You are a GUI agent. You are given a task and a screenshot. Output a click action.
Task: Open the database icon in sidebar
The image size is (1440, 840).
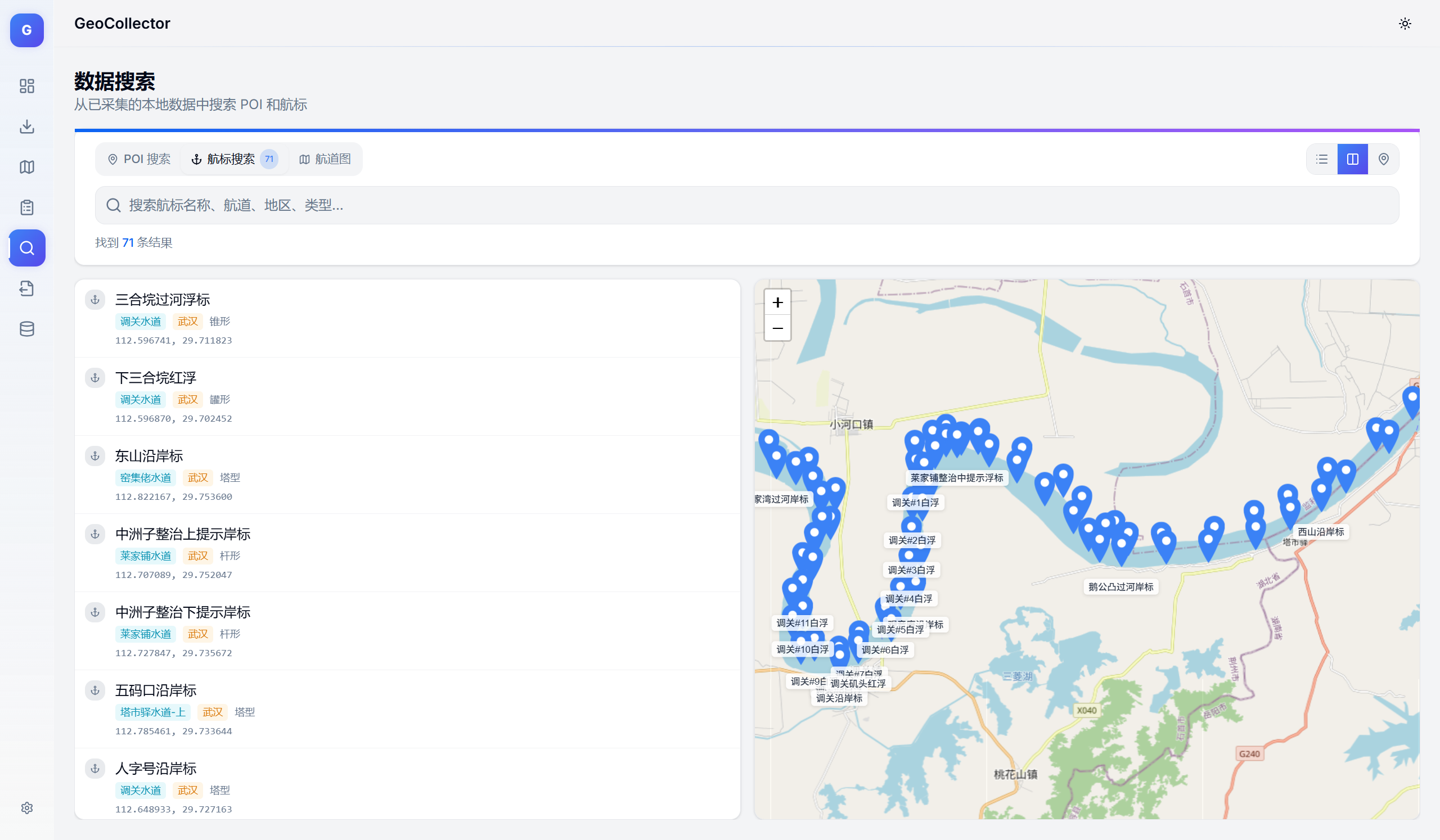tap(27, 329)
